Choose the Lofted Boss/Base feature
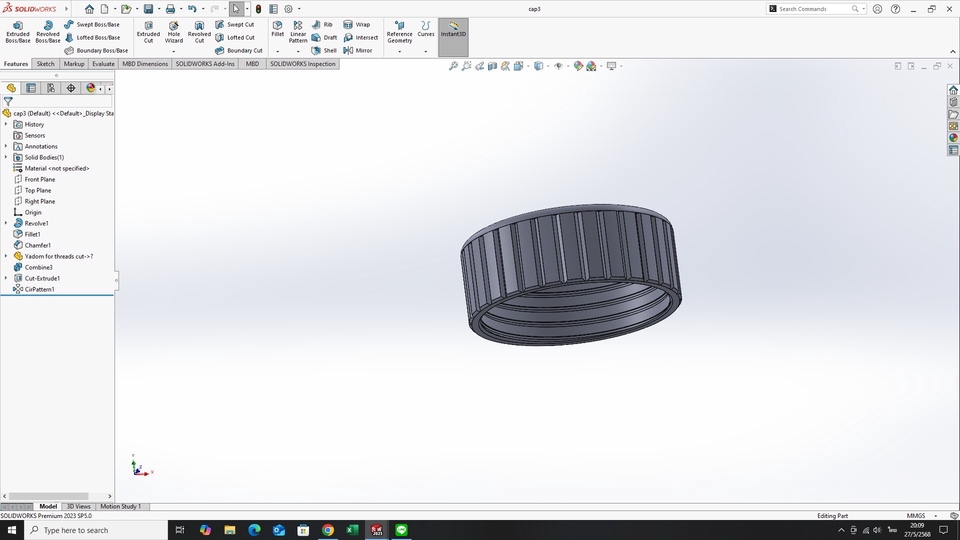Viewport: 960px width, 540px height. pos(92,37)
